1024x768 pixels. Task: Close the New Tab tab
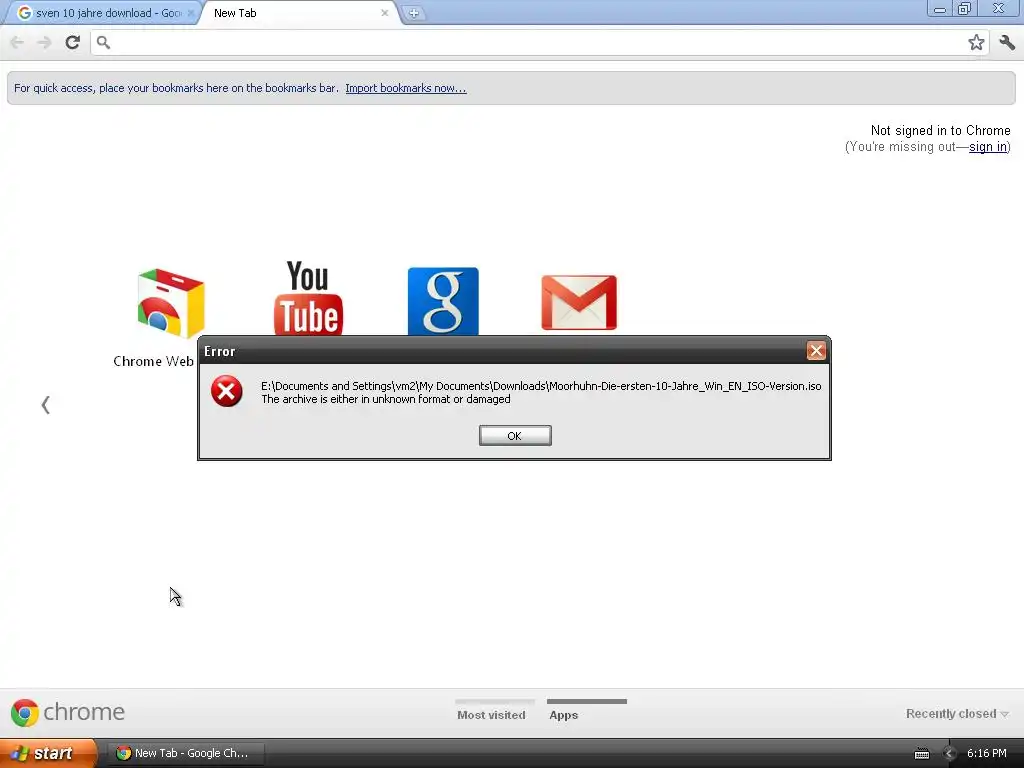[x=385, y=13]
